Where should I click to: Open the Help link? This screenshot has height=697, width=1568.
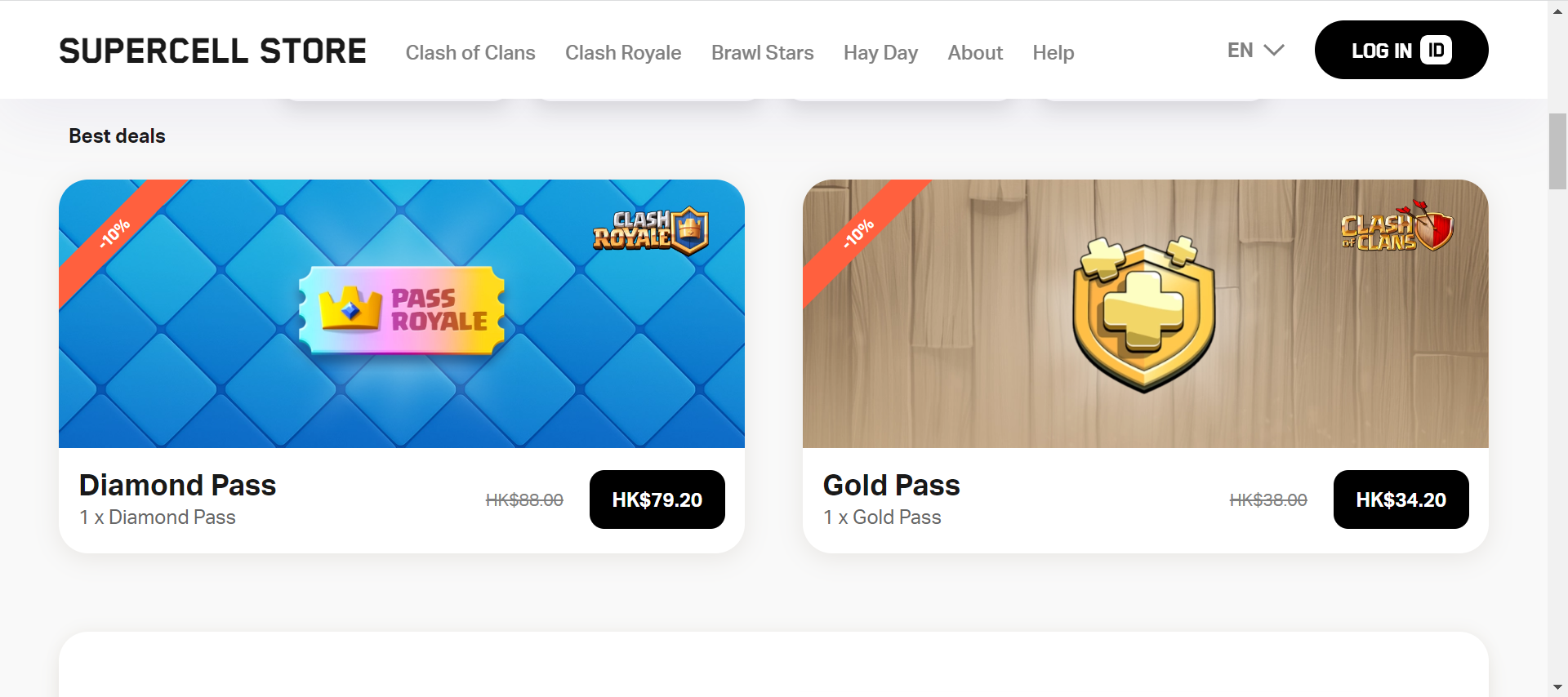tap(1053, 52)
